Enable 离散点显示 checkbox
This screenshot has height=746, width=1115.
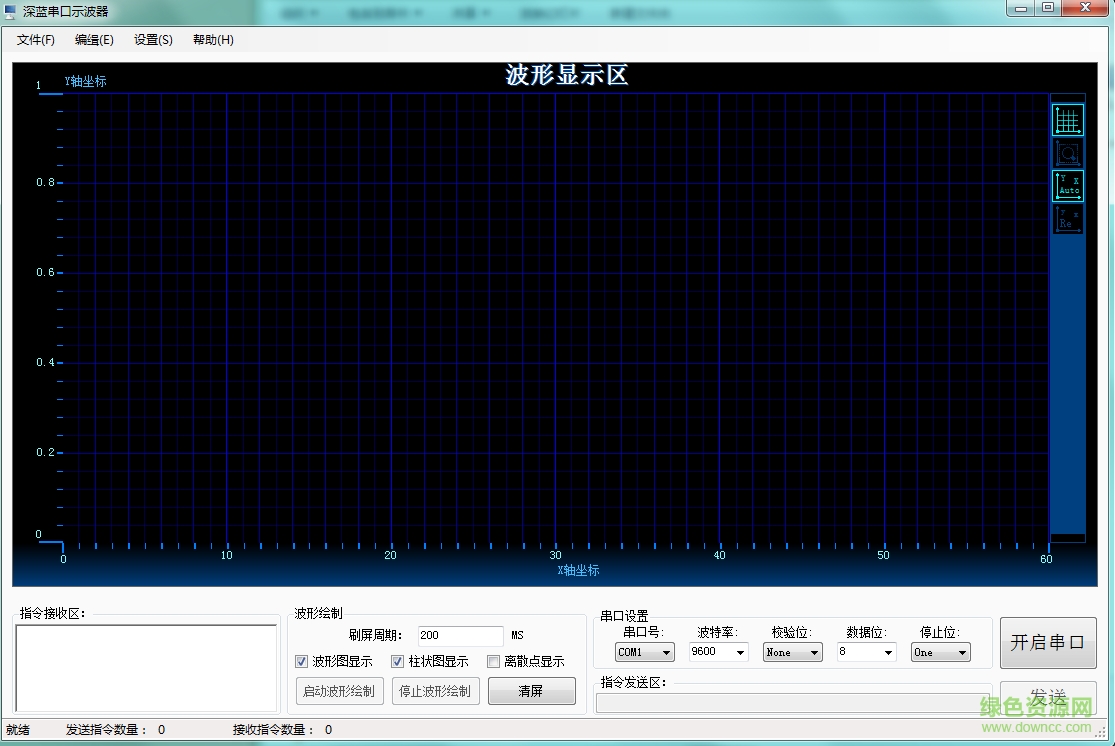click(x=494, y=662)
